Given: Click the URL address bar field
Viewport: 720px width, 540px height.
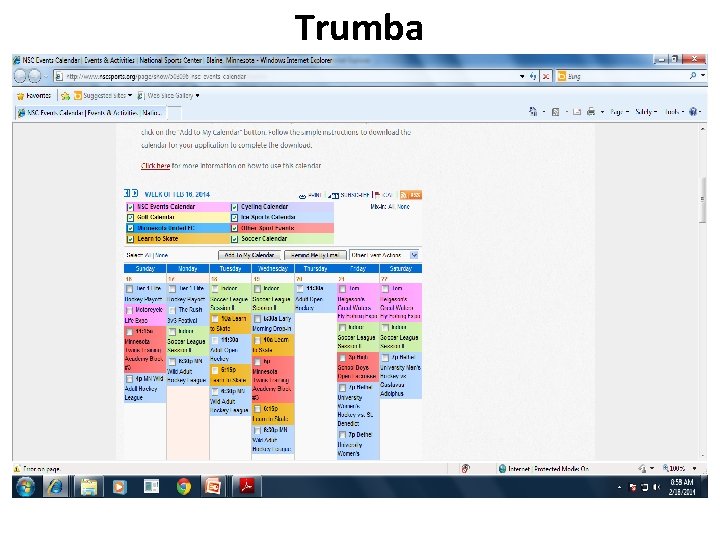Looking at the screenshot, I should coord(292,76).
